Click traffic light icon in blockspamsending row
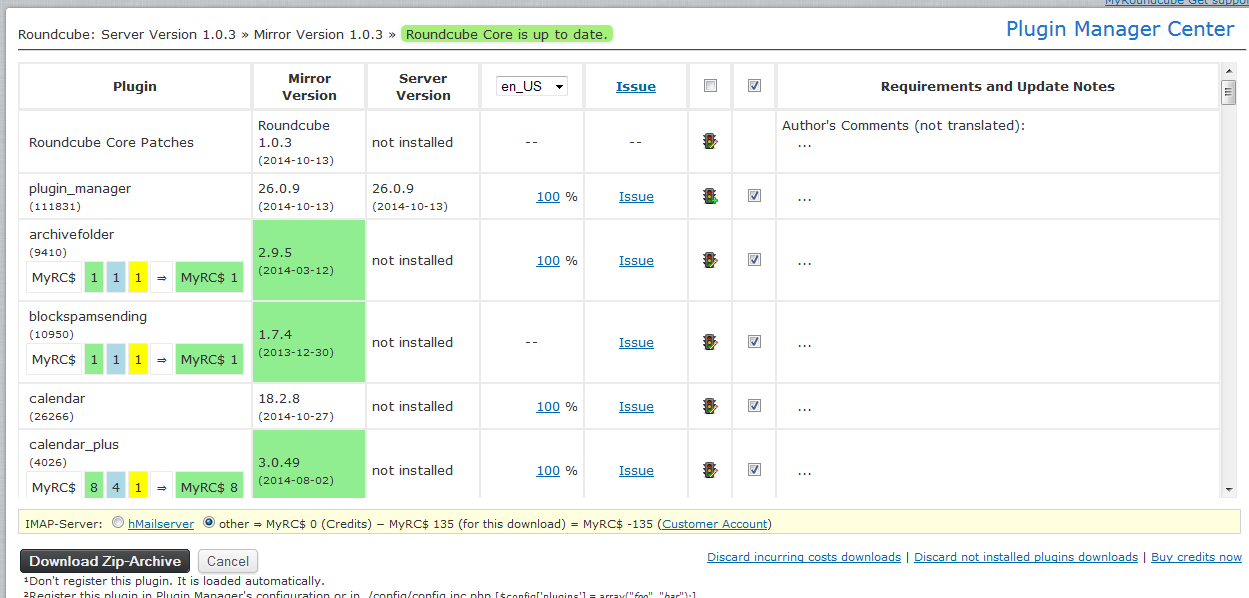The height and width of the screenshot is (598, 1249). coord(710,342)
